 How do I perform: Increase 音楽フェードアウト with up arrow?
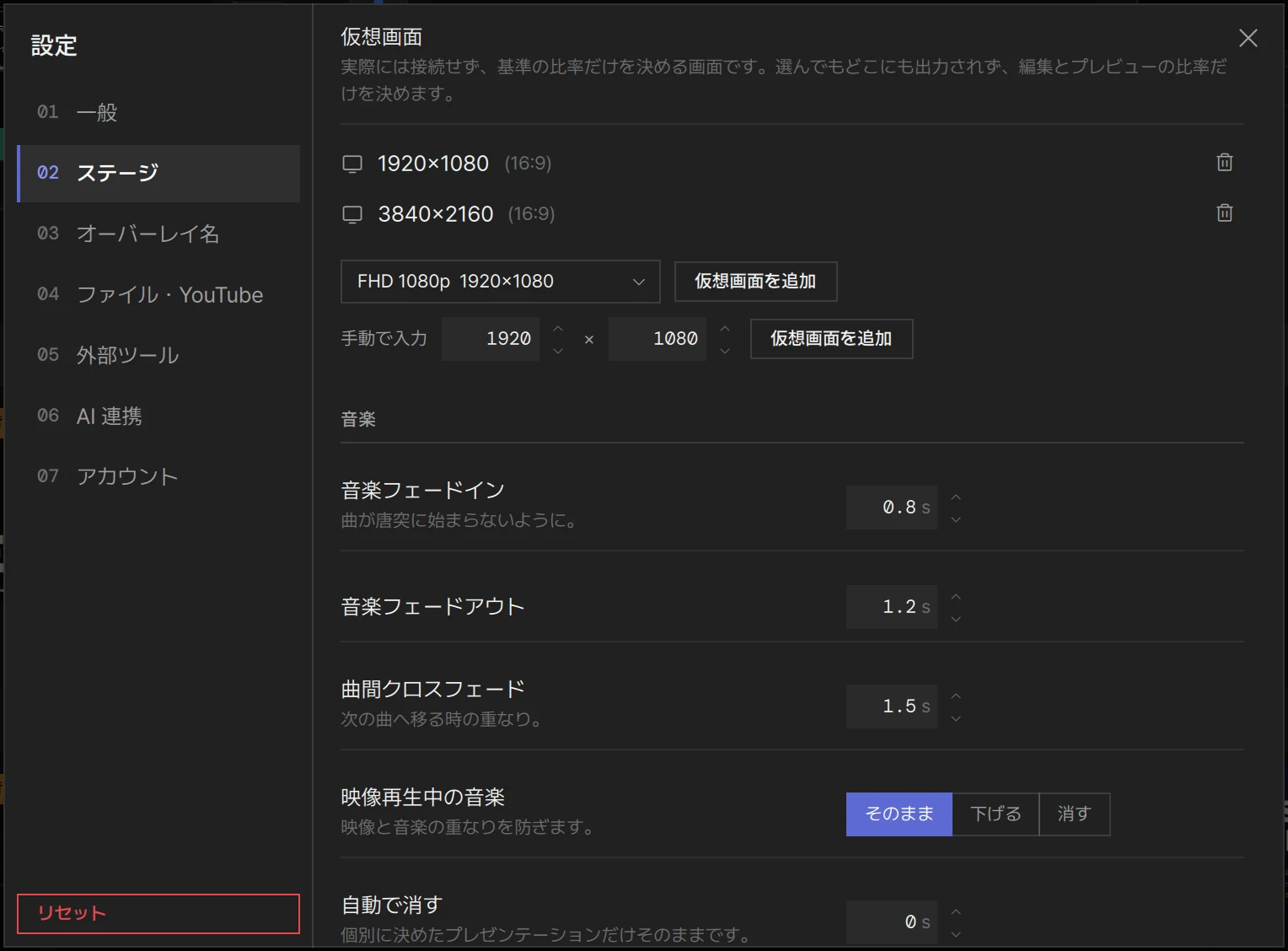tap(956, 596)
